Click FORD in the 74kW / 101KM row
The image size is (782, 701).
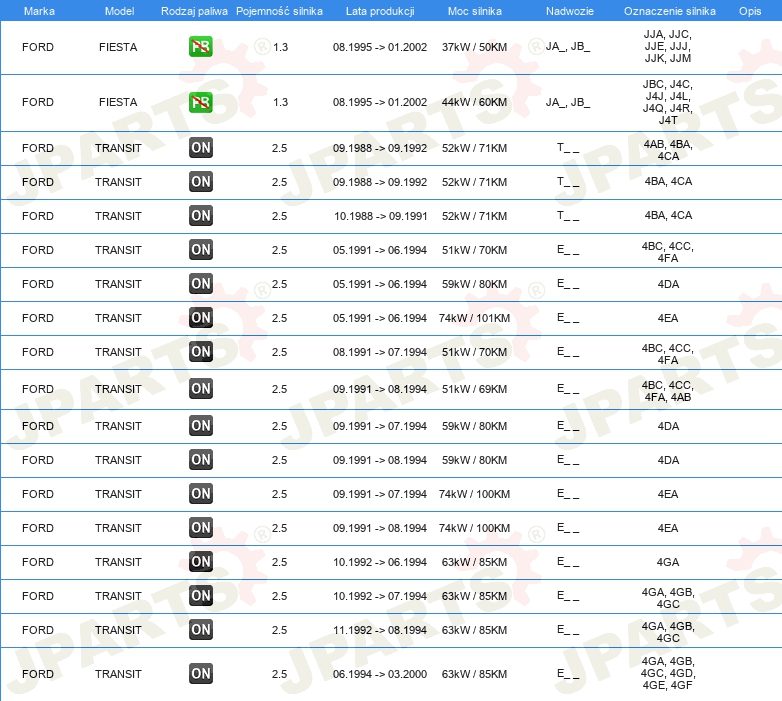(x=38, y=318)
